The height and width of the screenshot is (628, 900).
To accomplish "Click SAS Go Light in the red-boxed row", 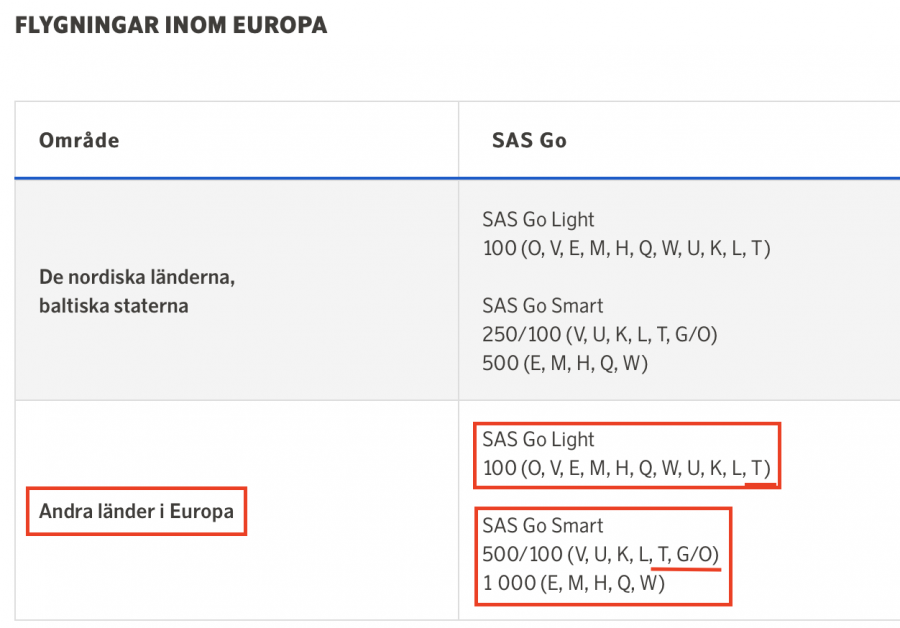I will point(538,439).
